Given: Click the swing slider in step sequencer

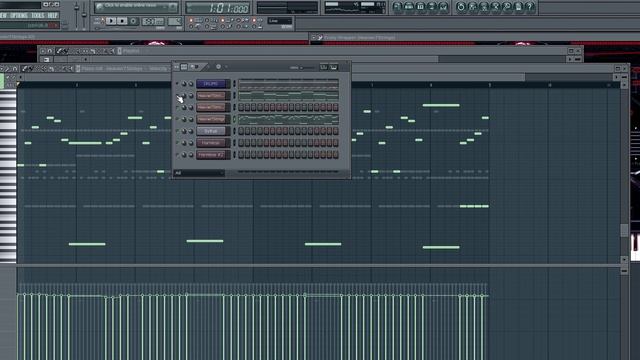Looking at the screenshot, I should tap(302, 67).
